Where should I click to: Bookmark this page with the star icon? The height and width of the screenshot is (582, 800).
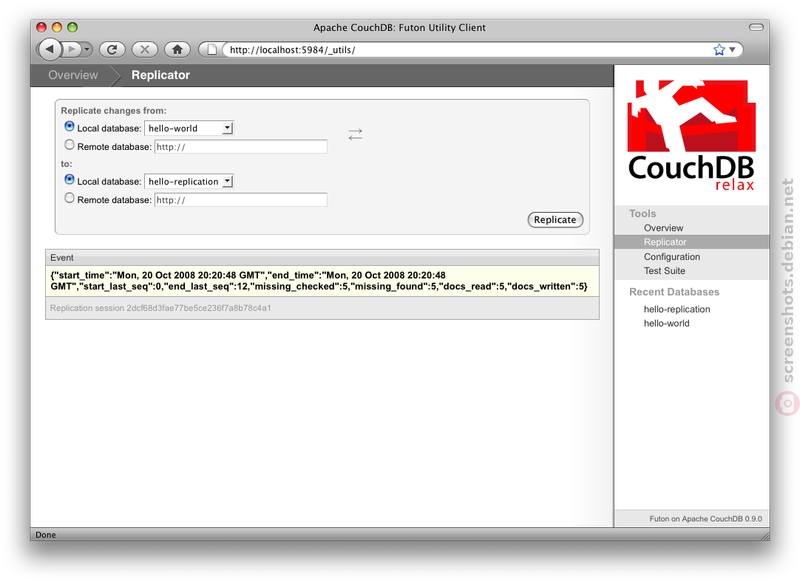pos(719,49)
